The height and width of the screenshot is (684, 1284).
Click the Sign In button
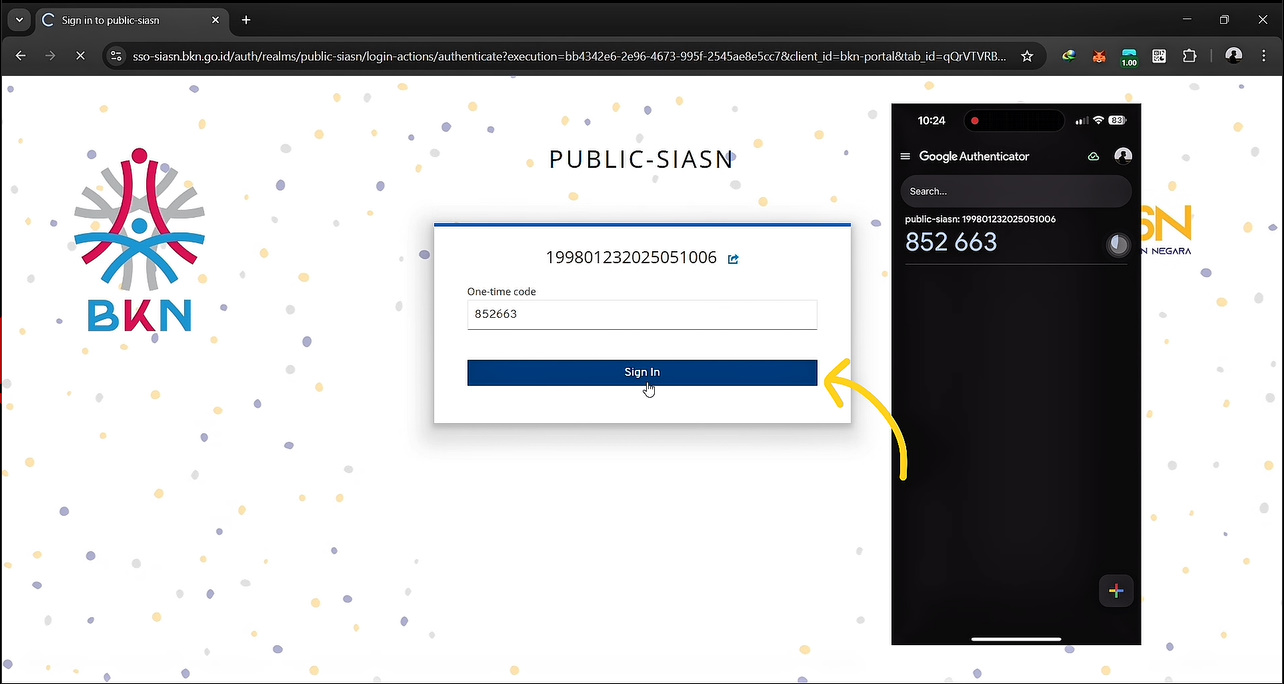click(642, 372)
